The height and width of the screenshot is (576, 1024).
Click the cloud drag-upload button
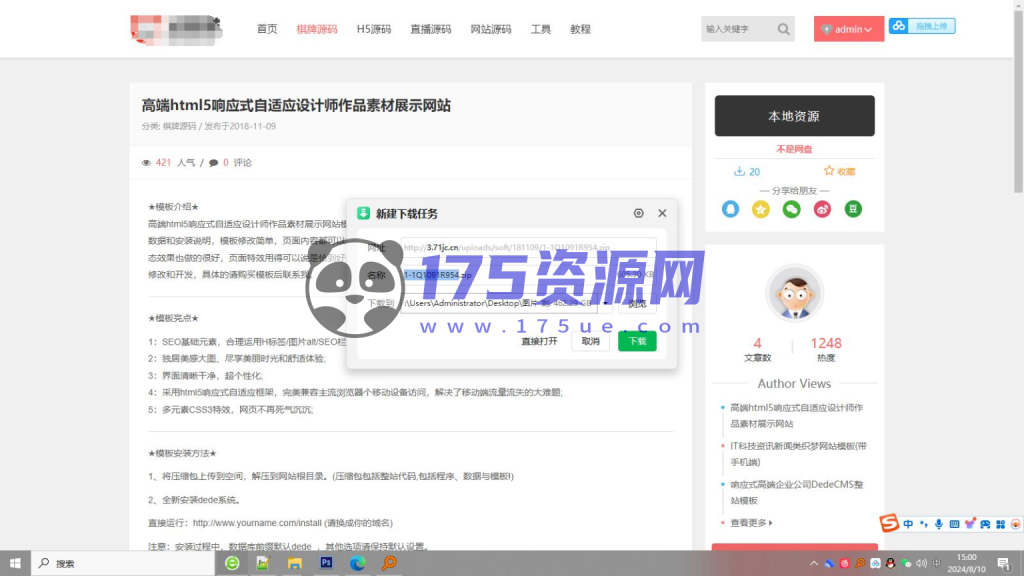click(922, 26)
